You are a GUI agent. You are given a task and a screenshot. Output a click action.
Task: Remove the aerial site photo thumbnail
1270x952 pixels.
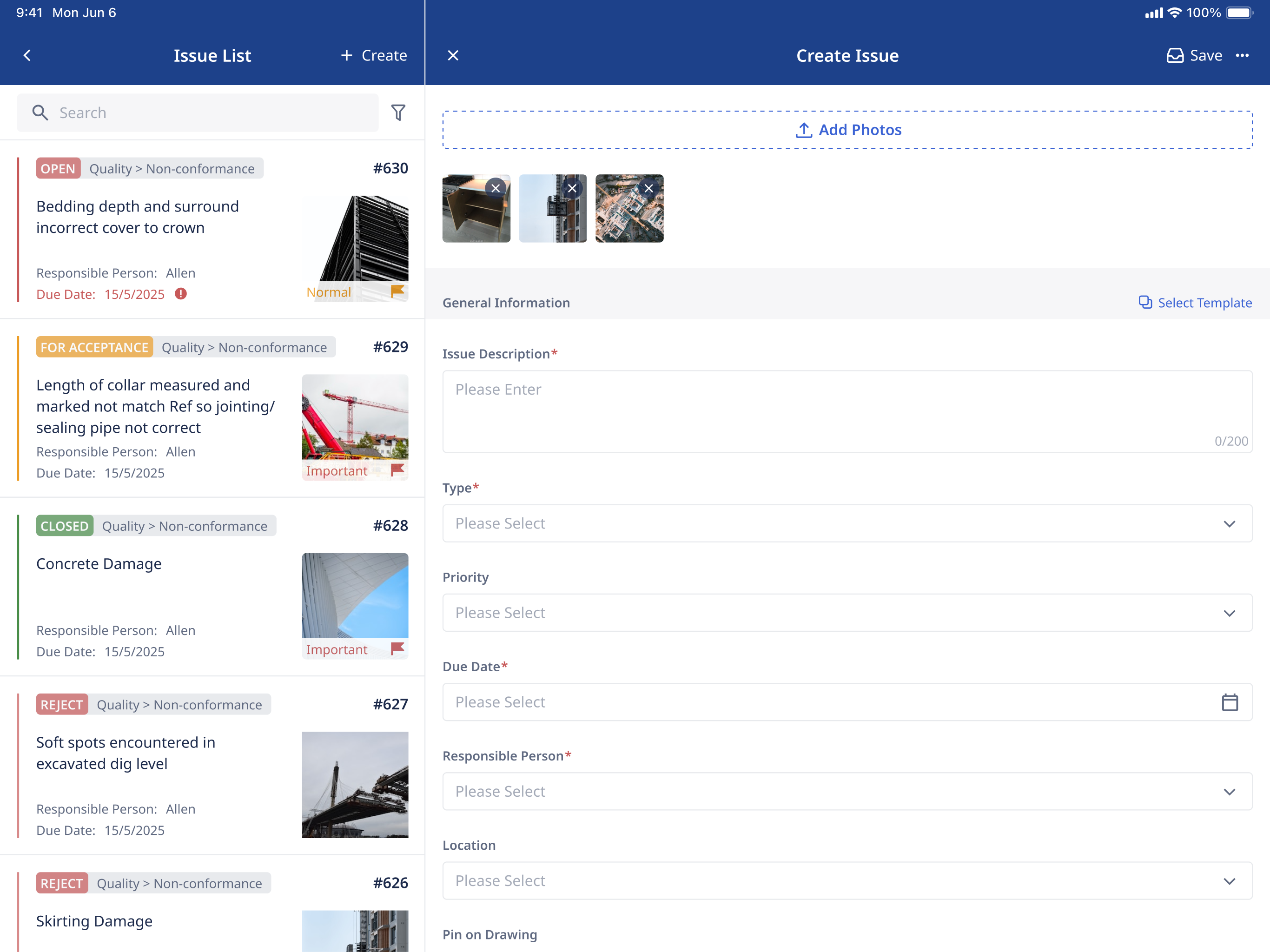[648, 188]
